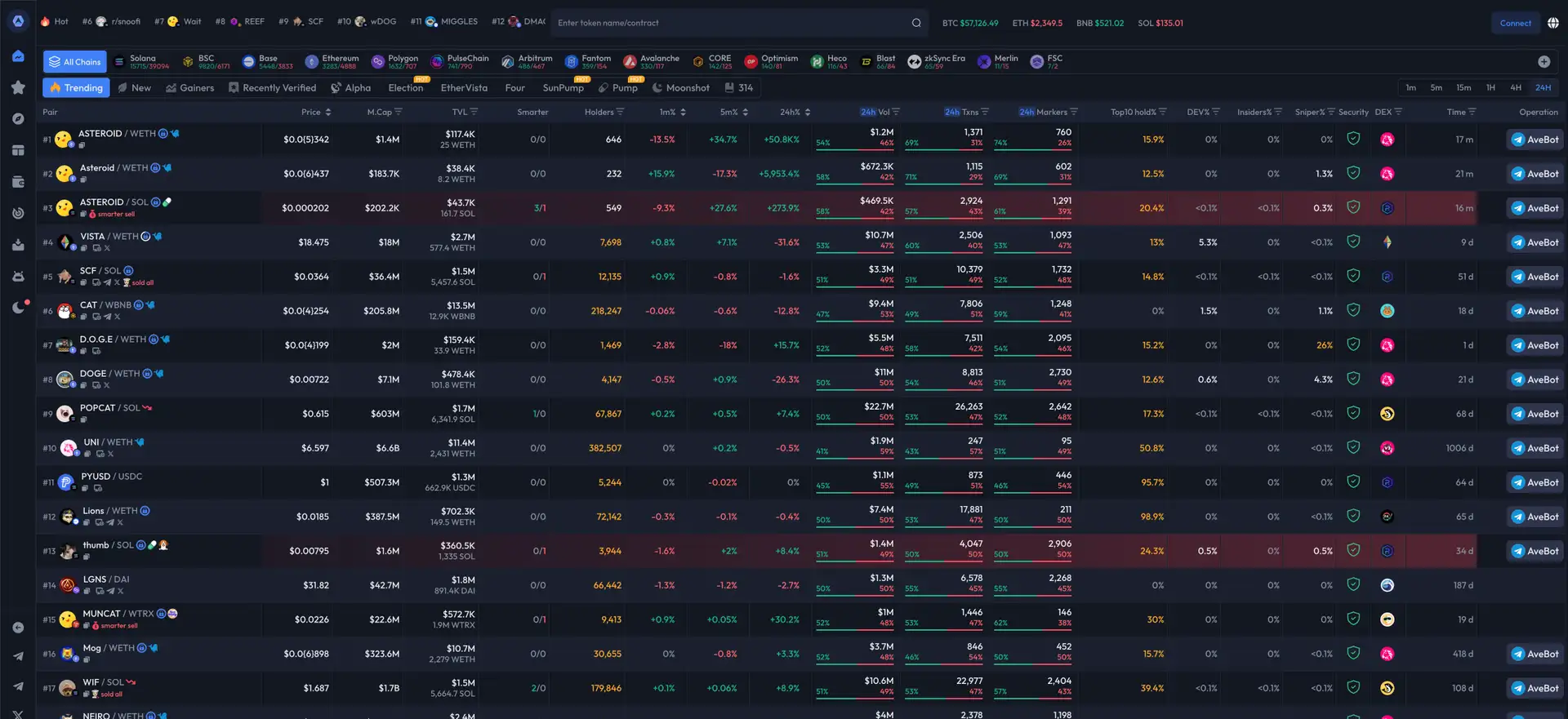Image resolution: width=1568 pixels, height=719 pixels.
Task: Click security shield icon for VISTA row
Action: [x=1353, y=242]
